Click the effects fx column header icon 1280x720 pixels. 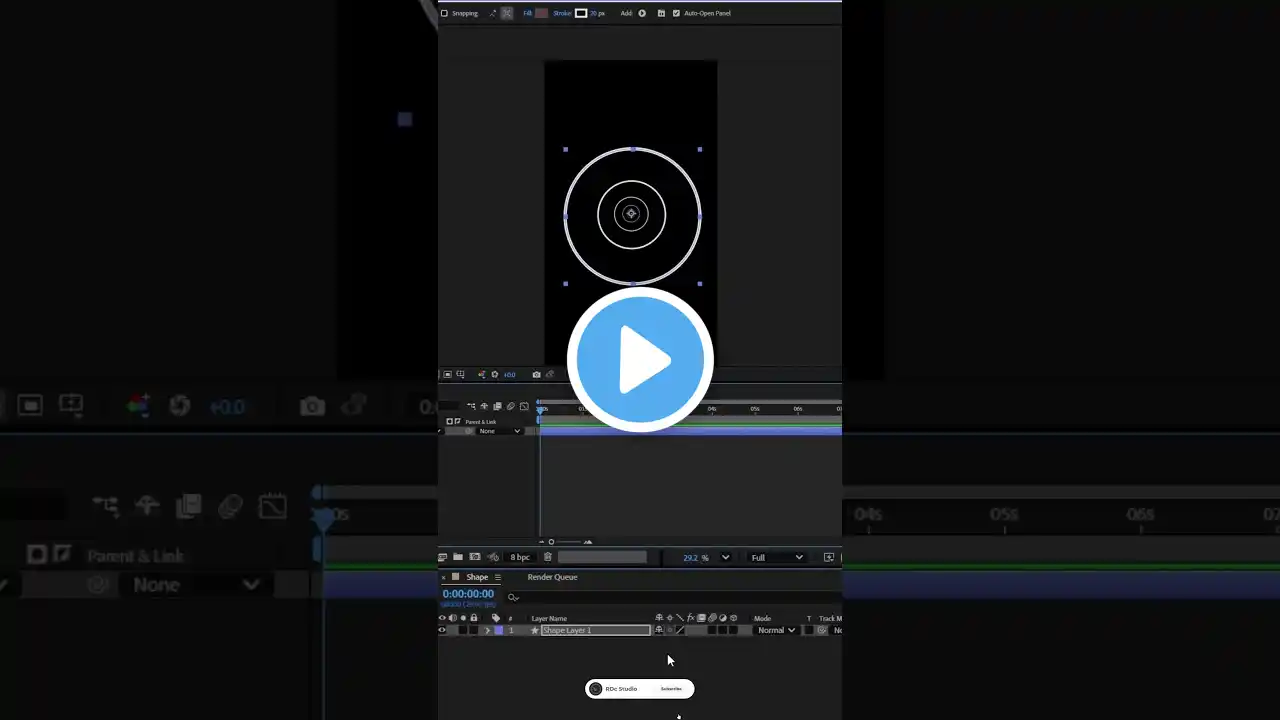[x=690, y=618]
